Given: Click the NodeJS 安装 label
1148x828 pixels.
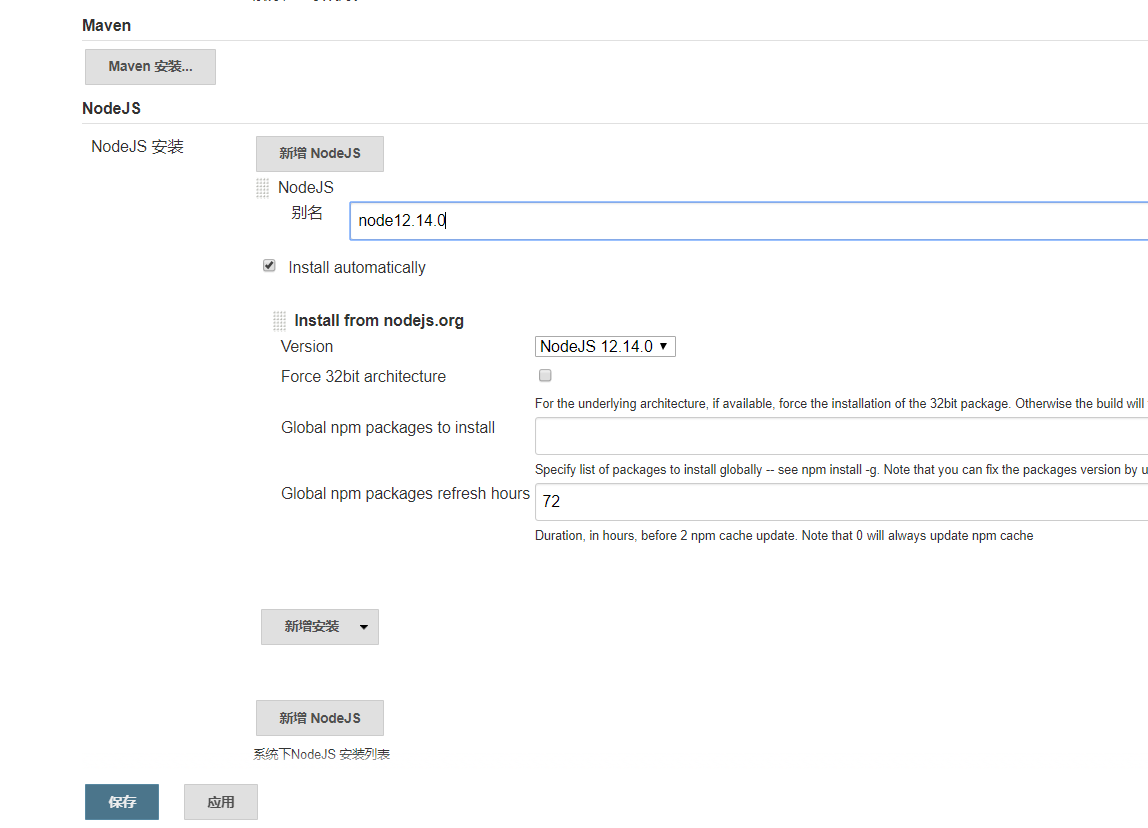Looking at the screenshot, I should point(137,146).
